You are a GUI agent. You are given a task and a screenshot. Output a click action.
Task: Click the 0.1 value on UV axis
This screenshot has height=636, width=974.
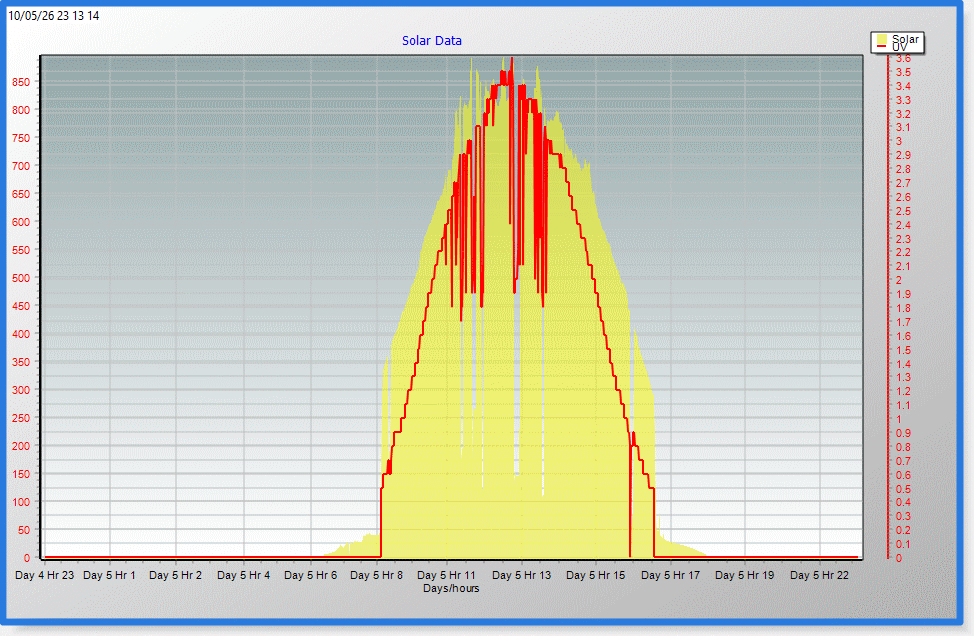903,544
